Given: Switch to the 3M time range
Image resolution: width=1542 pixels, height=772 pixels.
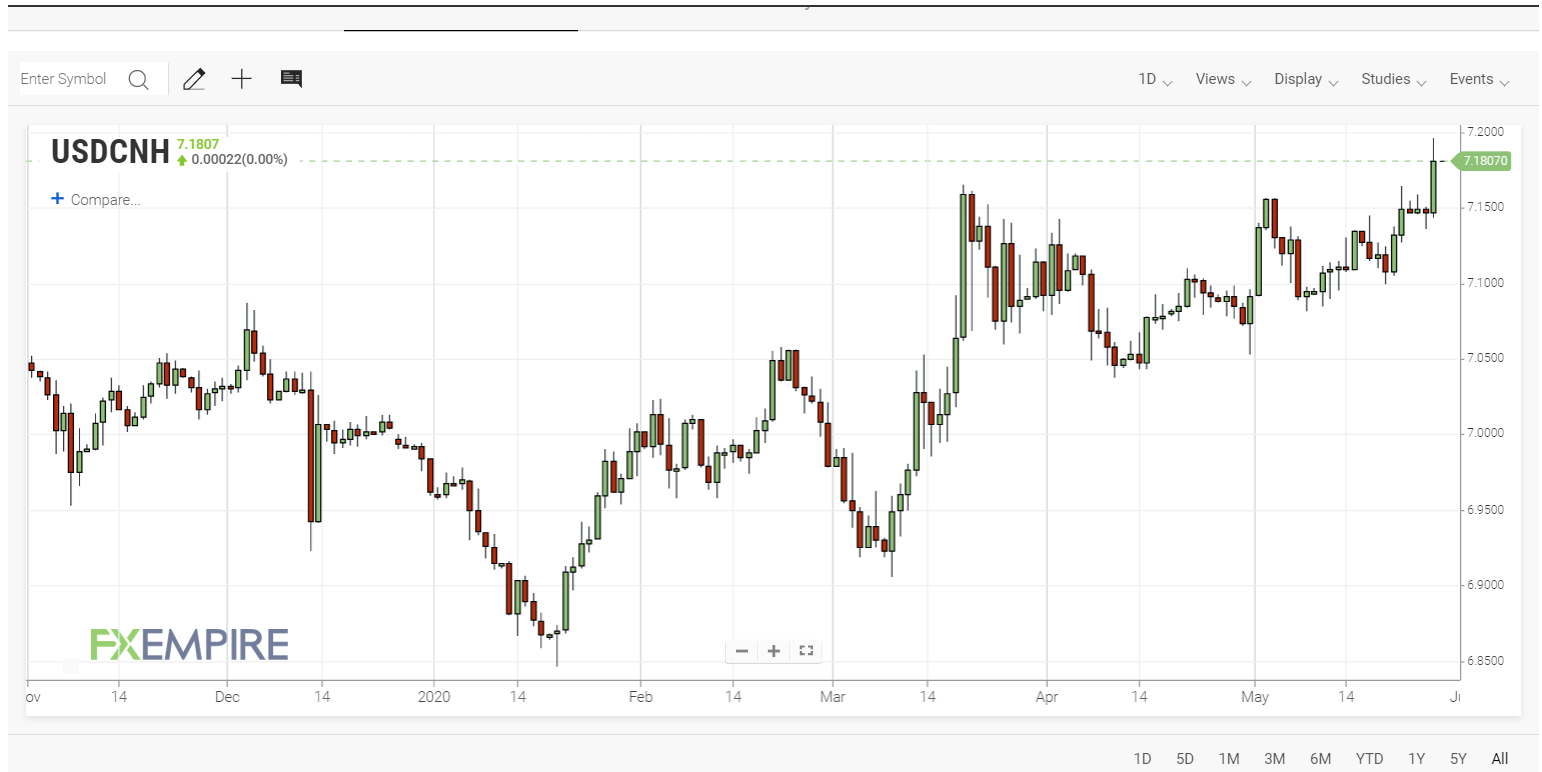Looking at the screenshot, I should pyautogui.click(x=1274, y=758).
